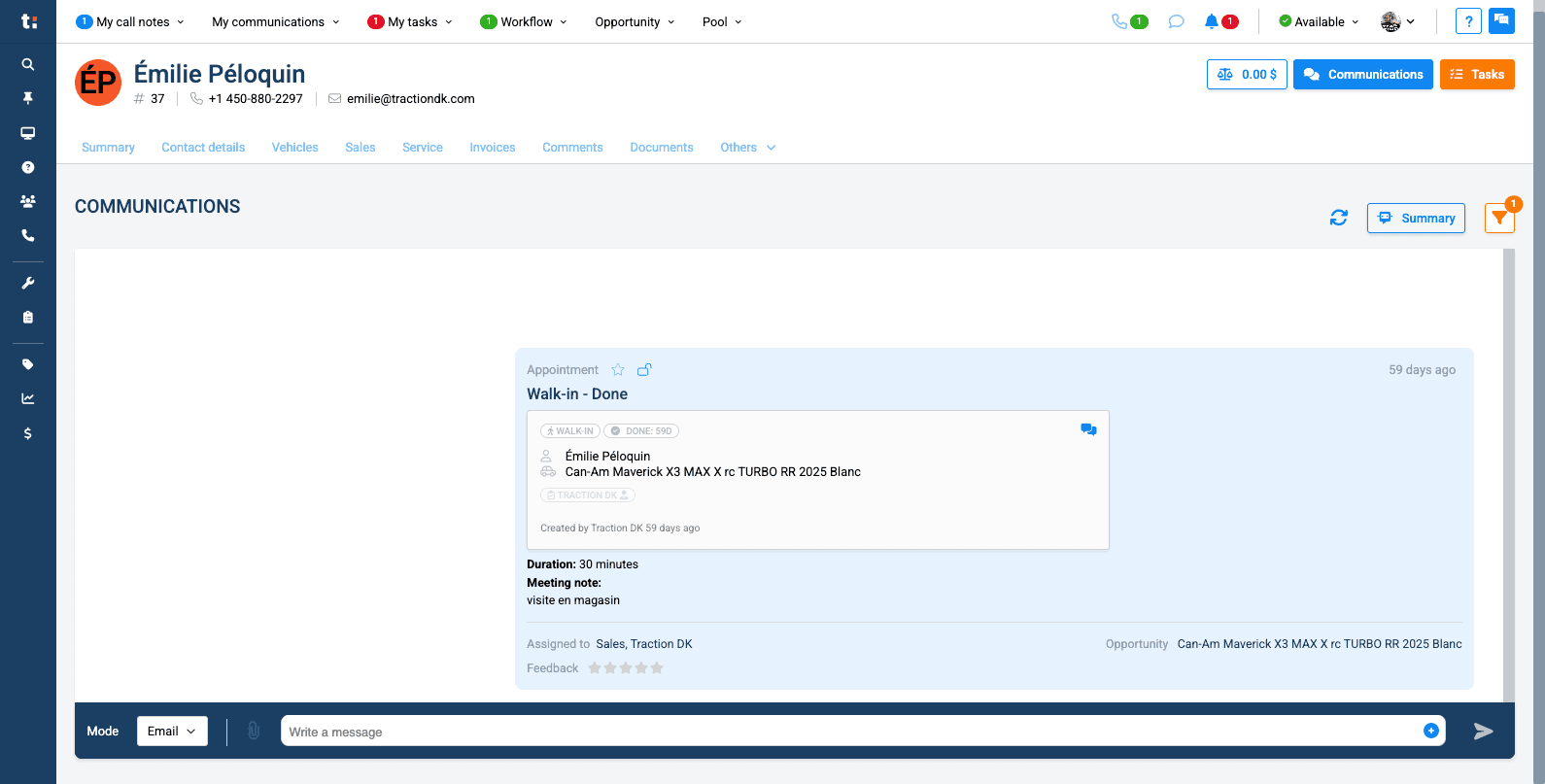The width and height of the screenshot is (1545, 784).
Task: Click the phone icon in the sidebar
Action: pyautogui.click(x=28, y=235)
